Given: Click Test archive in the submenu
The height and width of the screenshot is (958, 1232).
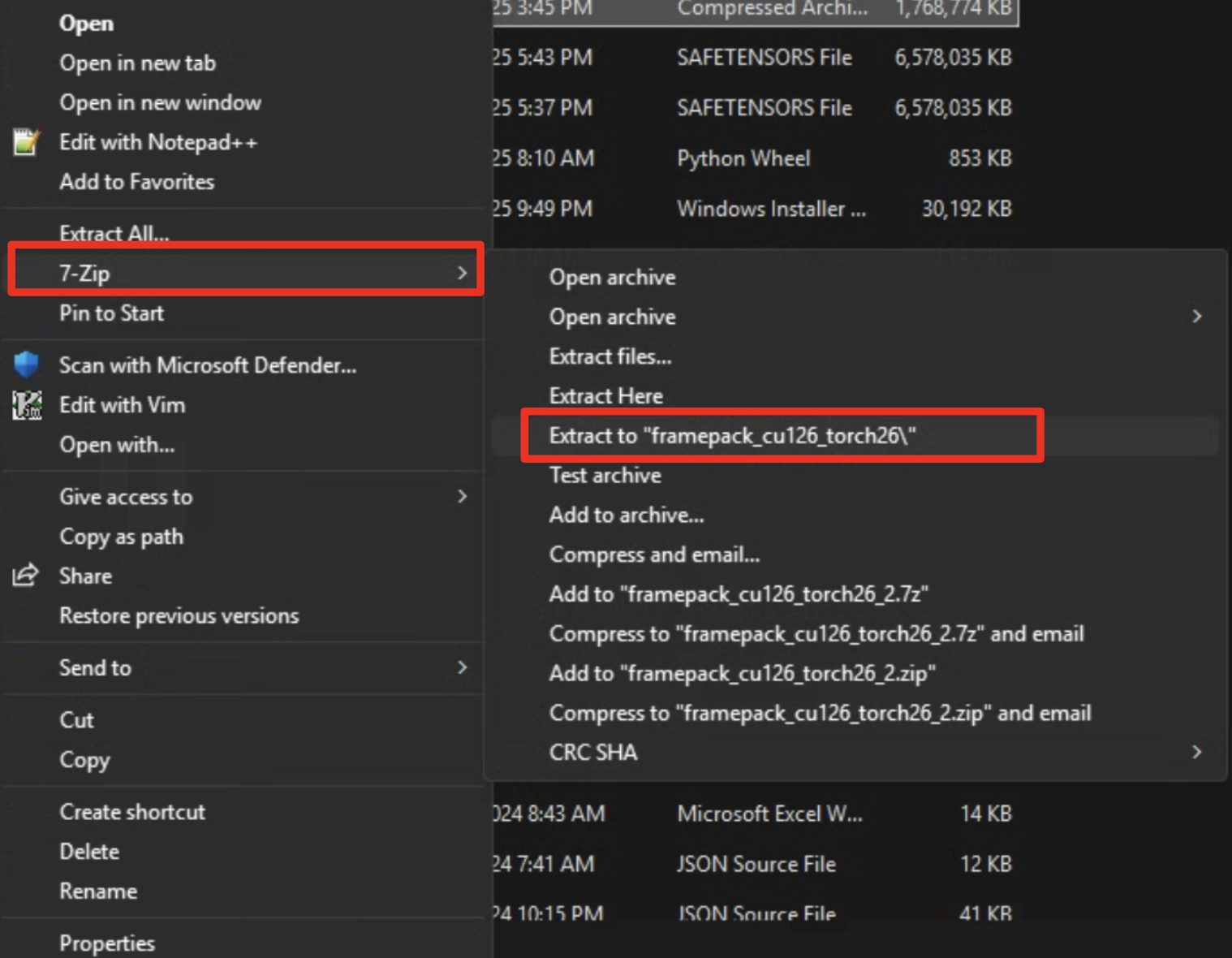Looking at the screenshot, I should point(605,475).
